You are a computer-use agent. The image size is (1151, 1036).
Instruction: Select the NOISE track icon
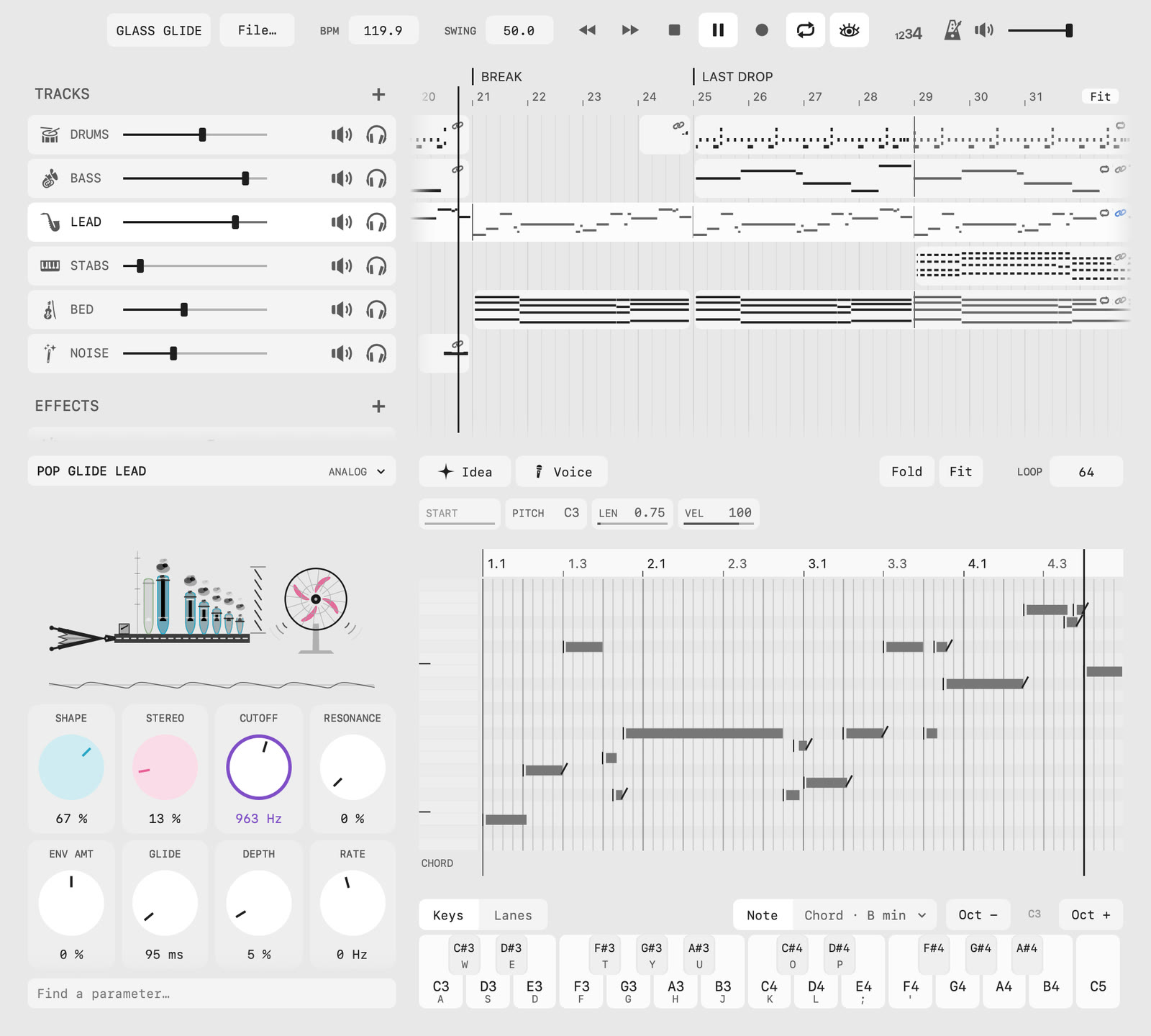pos(50,353)
